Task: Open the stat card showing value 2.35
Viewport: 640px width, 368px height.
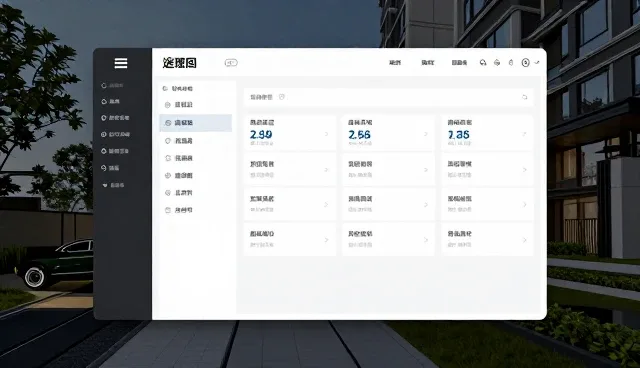Action: [x=487, y=133]
